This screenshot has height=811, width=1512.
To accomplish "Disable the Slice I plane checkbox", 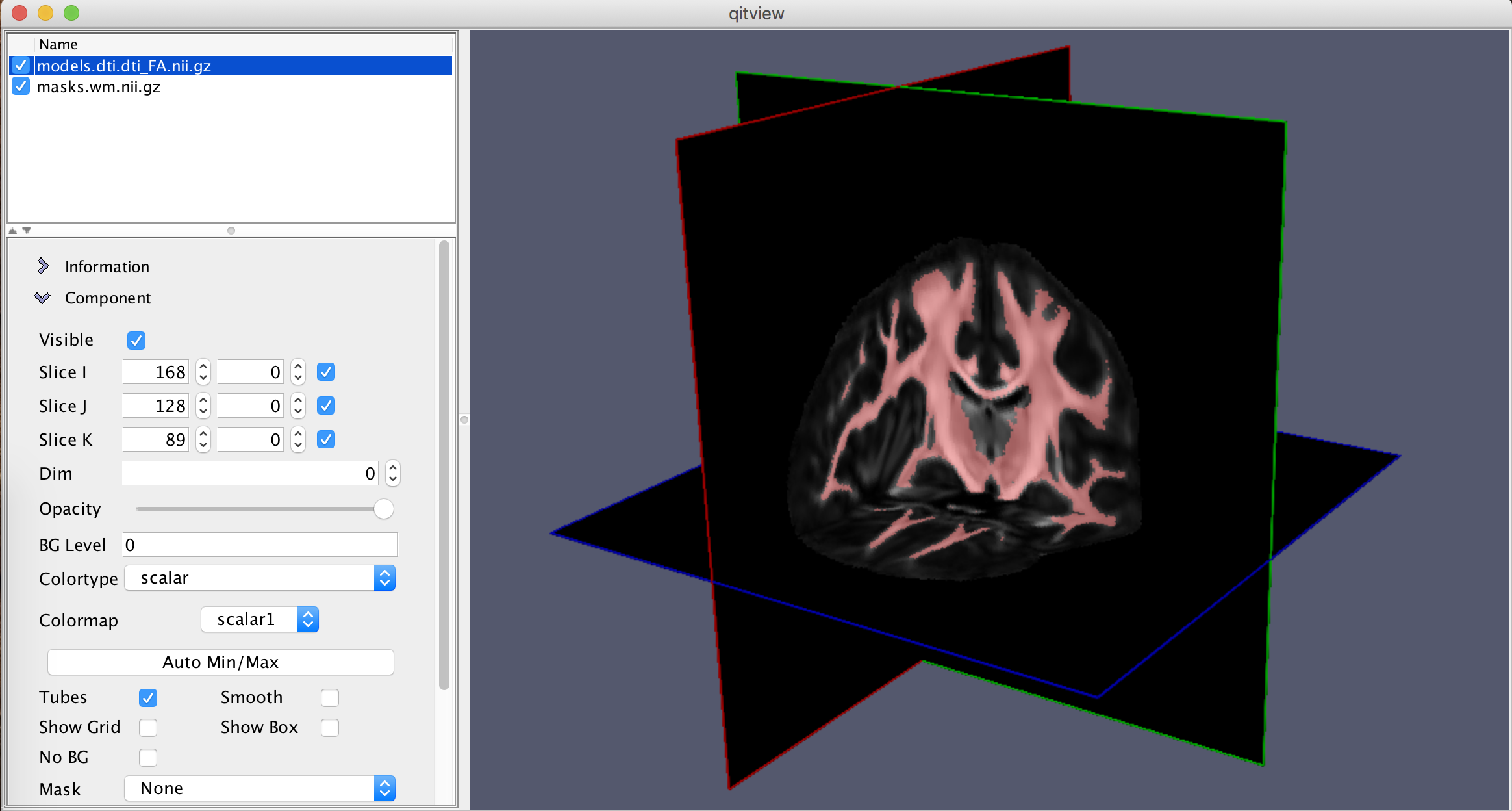I will point(326,372).
